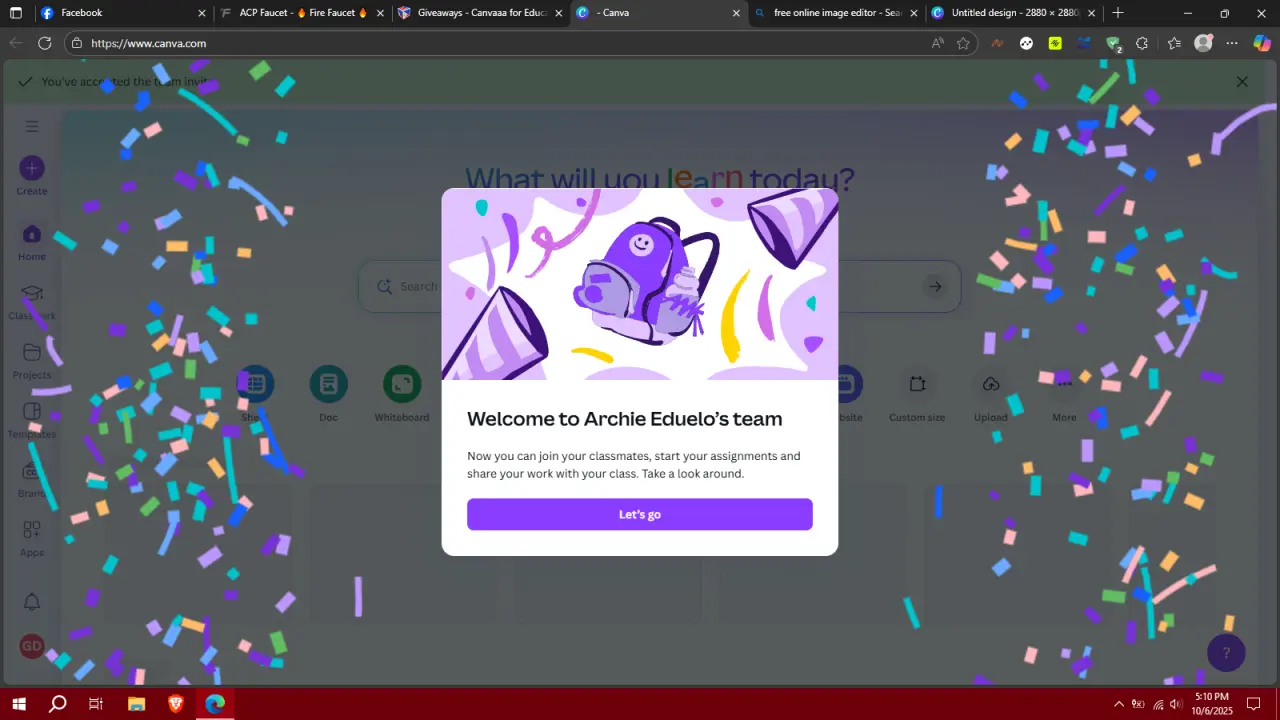Dismiss the team invite notification banner

click(x=1242, y=82)
